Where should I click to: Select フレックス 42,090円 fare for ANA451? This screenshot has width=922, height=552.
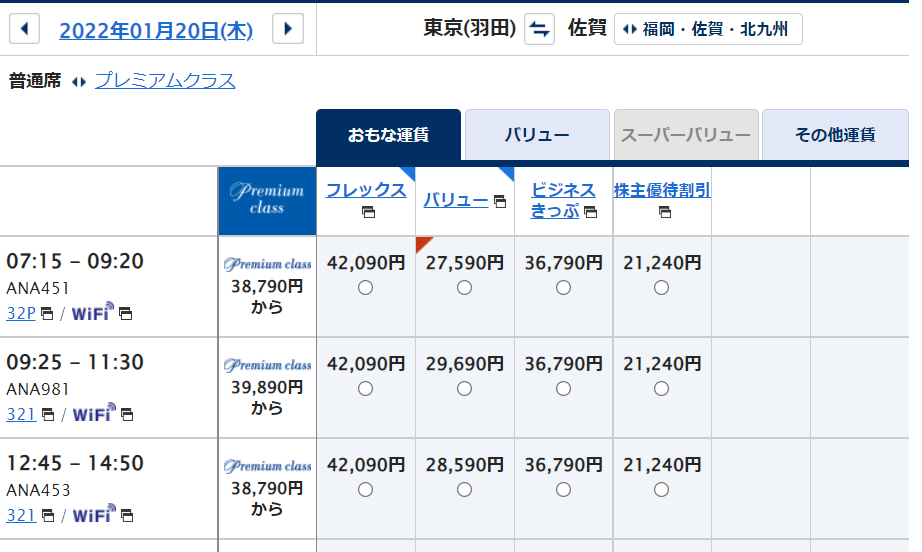point(365,287)
